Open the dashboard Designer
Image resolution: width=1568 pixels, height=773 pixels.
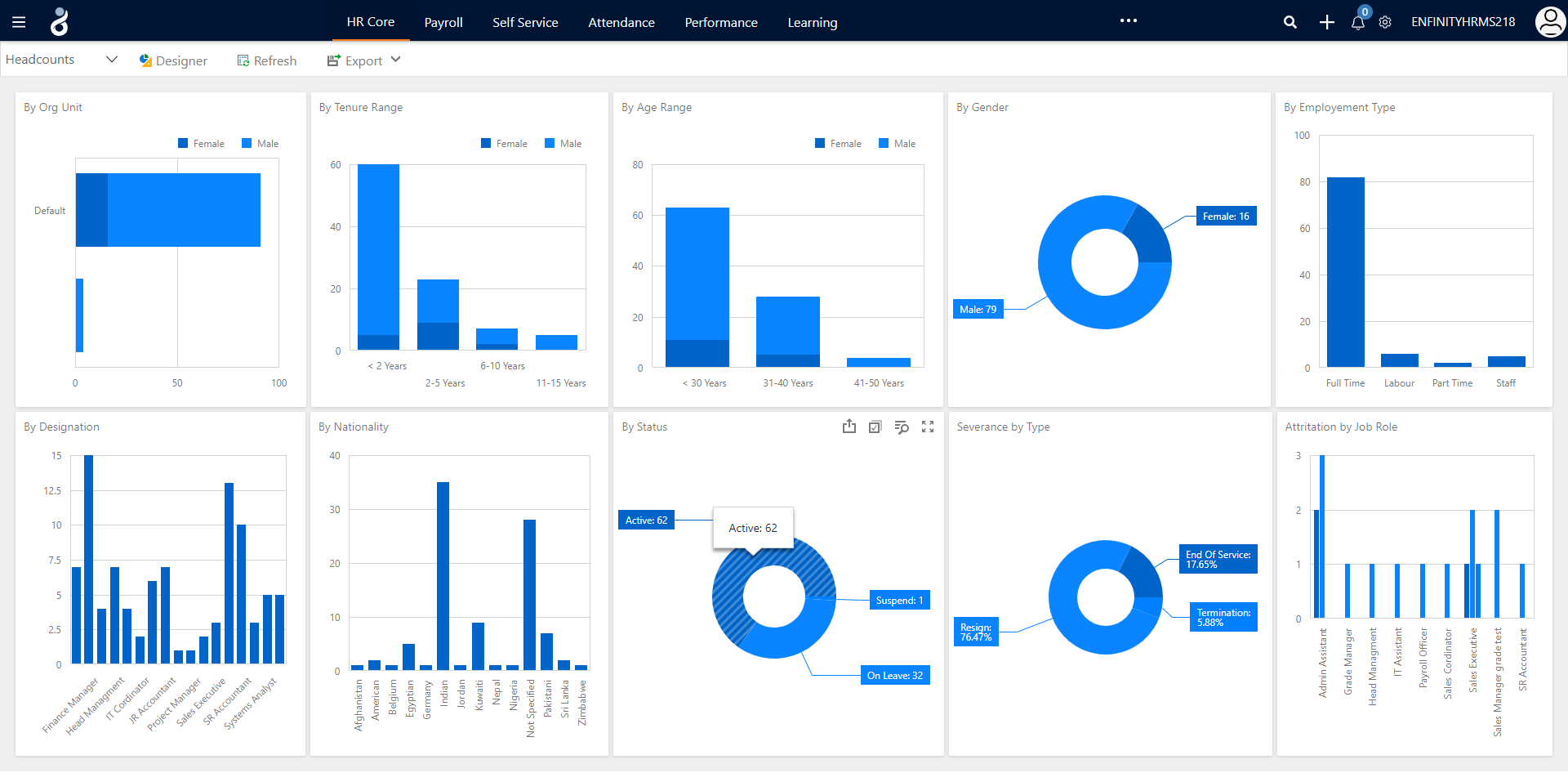[x=173, y=60]
